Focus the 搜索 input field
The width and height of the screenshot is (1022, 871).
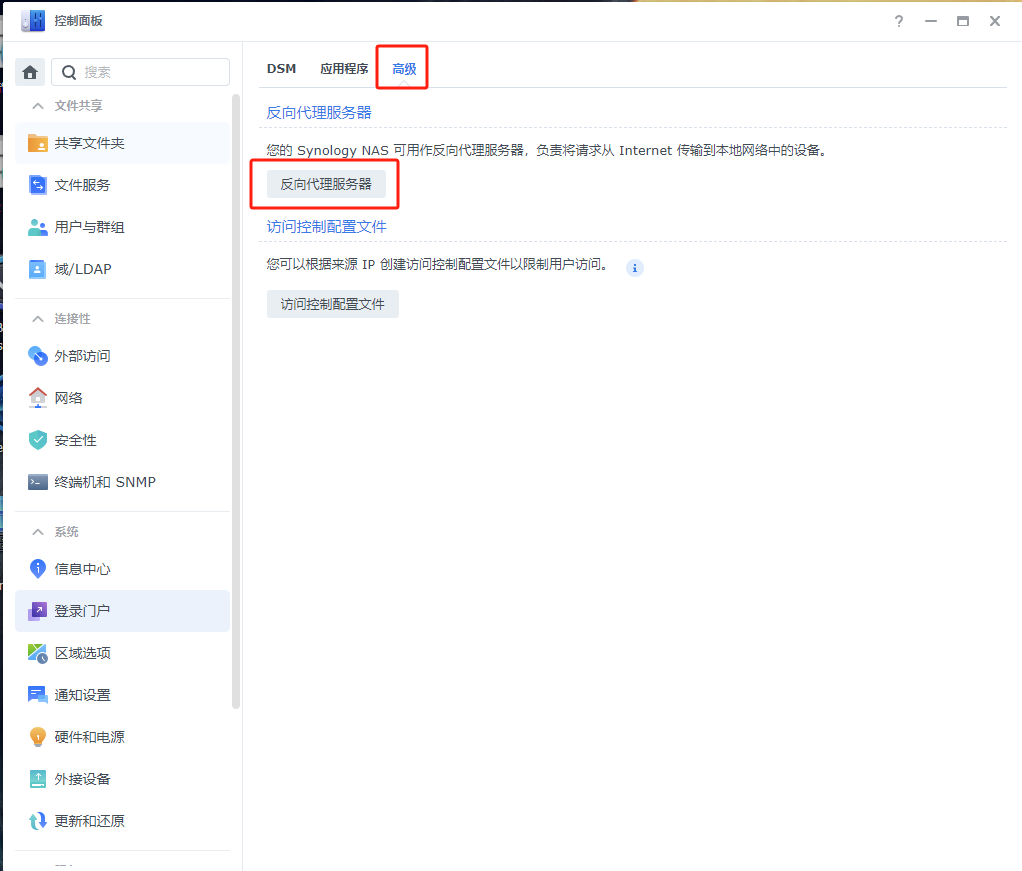141,72
